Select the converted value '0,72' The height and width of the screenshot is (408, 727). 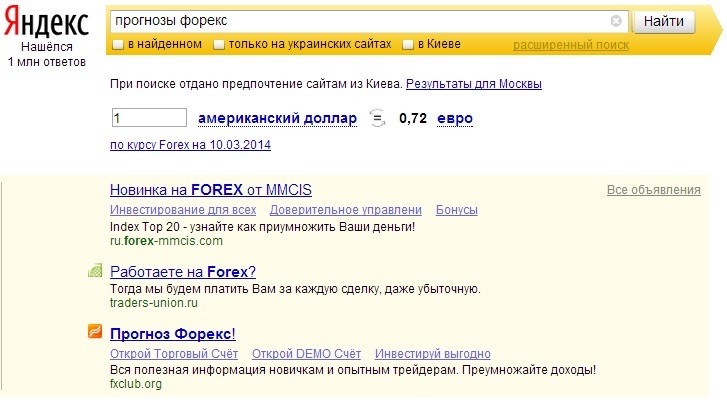pyautogui.click(x=413, y=118)
